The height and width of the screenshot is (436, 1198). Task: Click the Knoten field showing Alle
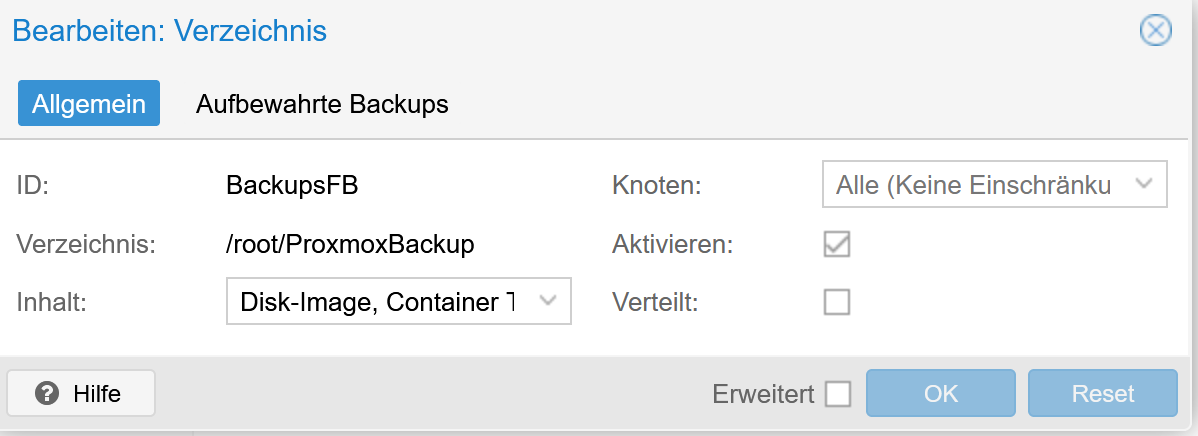coord(970,186)
